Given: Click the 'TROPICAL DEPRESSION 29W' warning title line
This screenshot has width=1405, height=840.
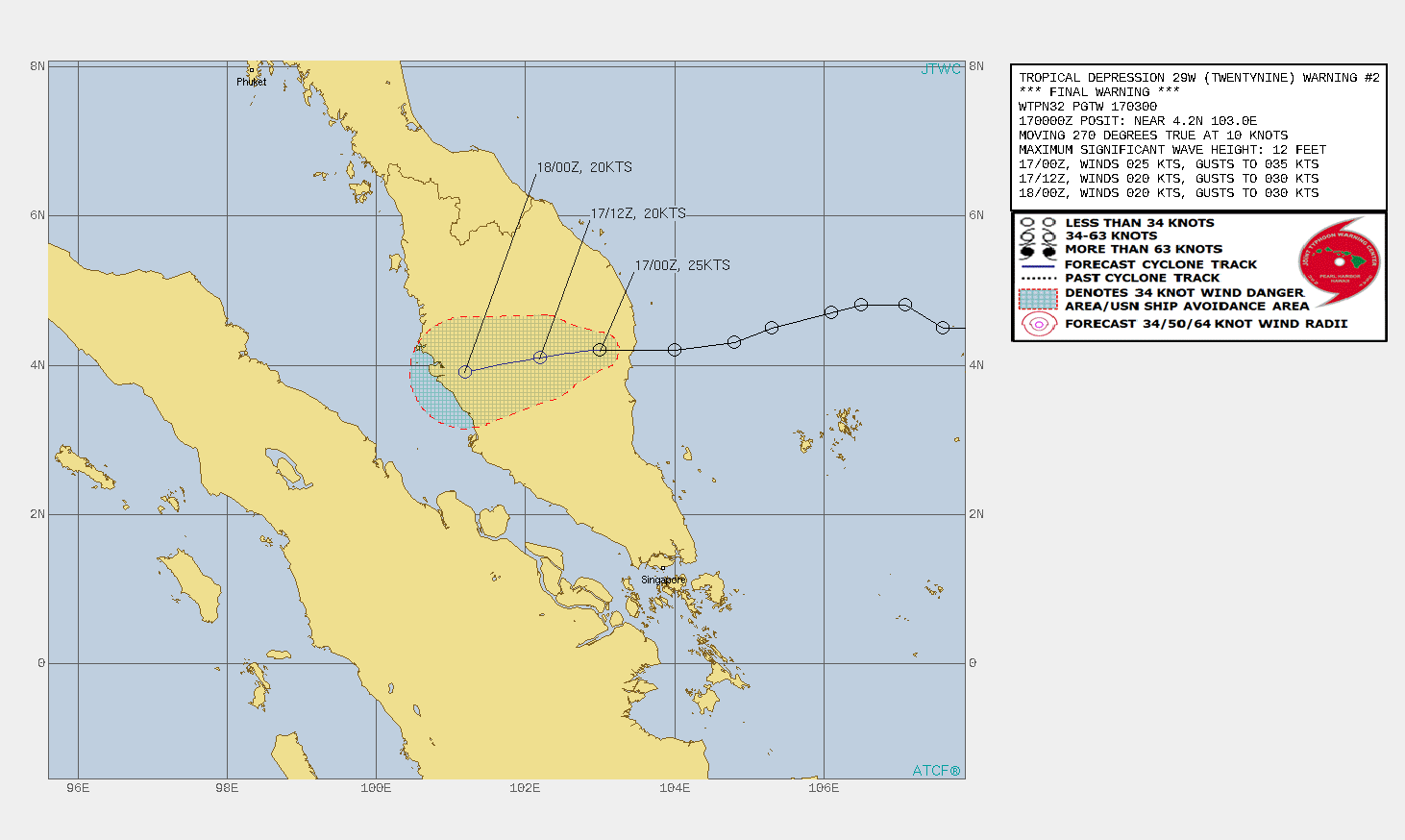Looking at the screenshot, I should point(1198,78).
